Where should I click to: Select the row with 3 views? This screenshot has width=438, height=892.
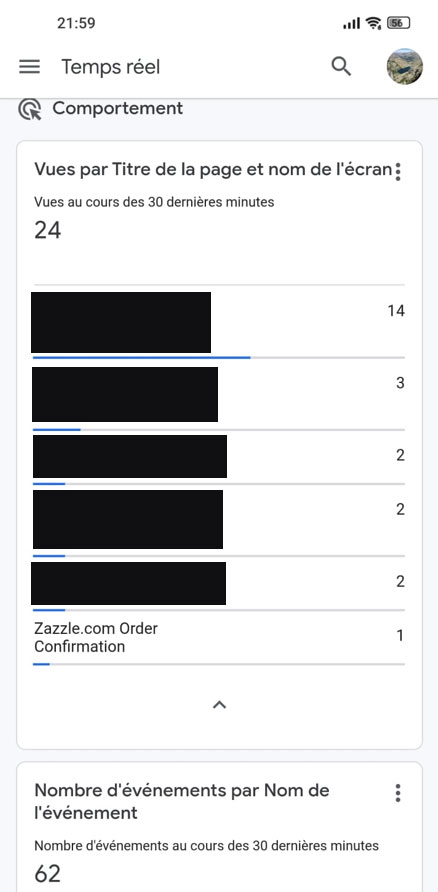[x=219, y=395]
